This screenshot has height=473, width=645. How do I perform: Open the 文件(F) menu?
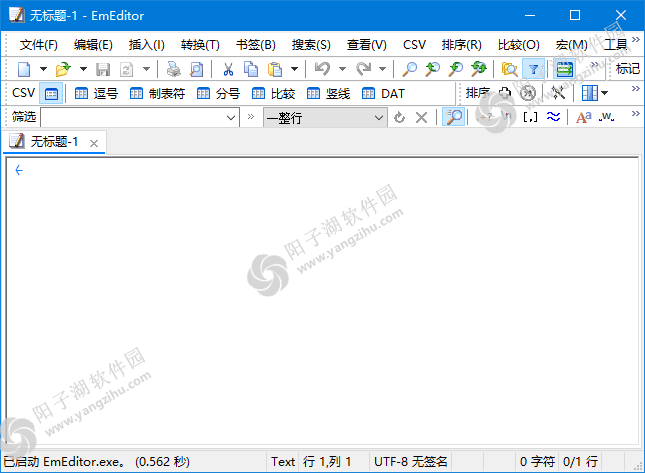pyautogui.click(x=39, y=44)
